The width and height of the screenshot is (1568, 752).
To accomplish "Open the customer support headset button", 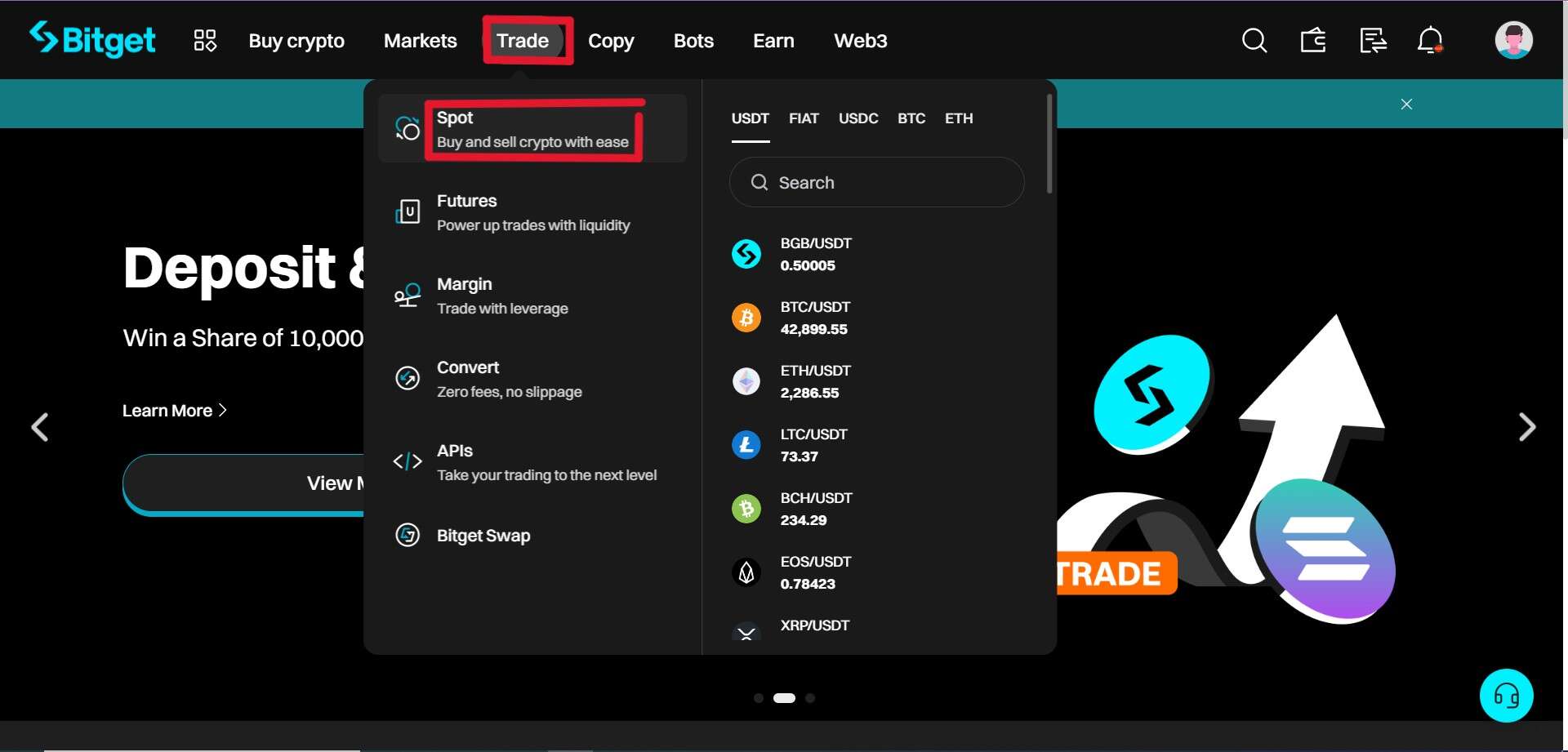I will tap(1506, 696).
